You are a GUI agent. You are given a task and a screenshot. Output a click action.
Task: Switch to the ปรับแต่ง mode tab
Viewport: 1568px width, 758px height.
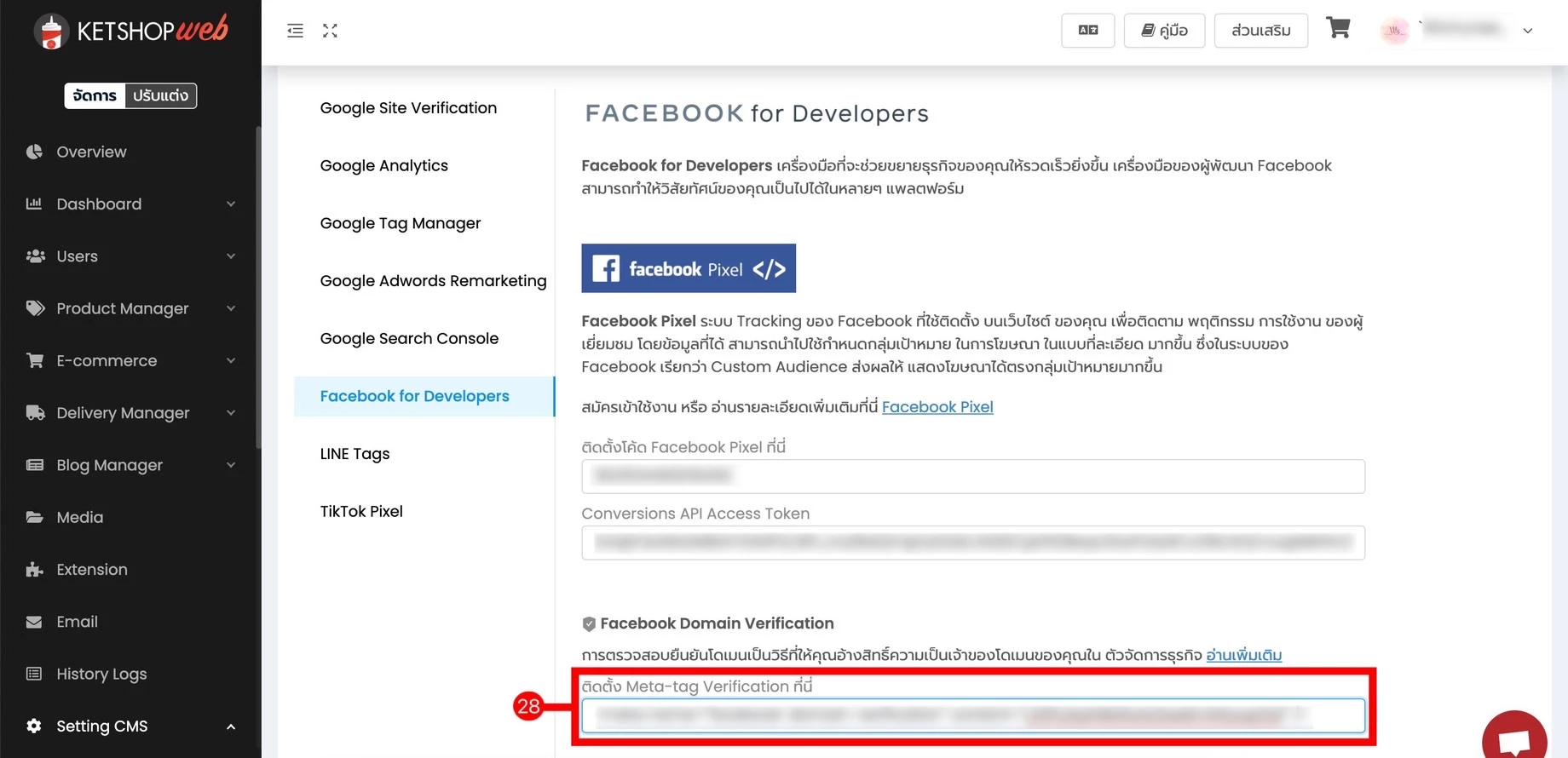pos(160,95)
